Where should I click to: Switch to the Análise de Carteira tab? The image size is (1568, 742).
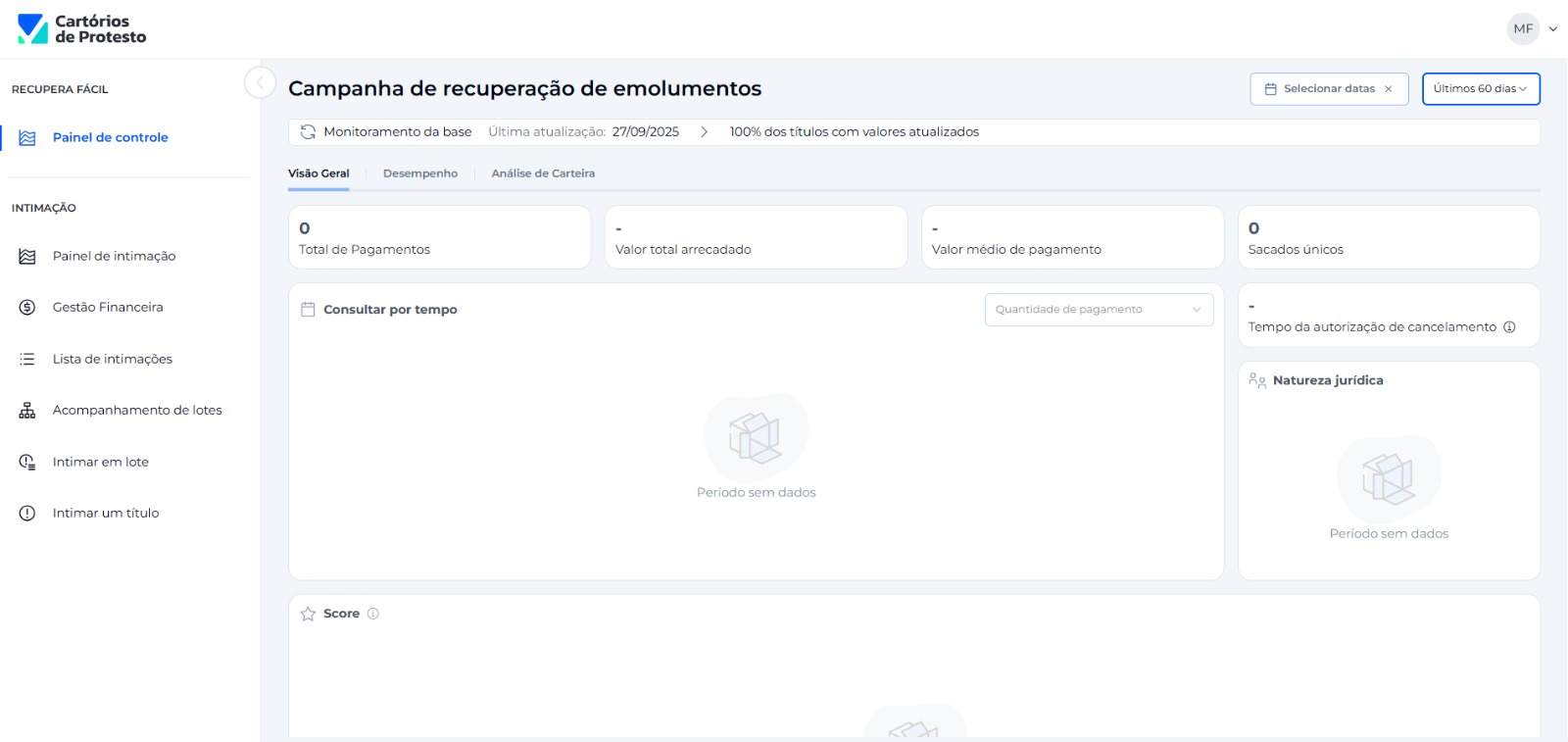[543, 173]
